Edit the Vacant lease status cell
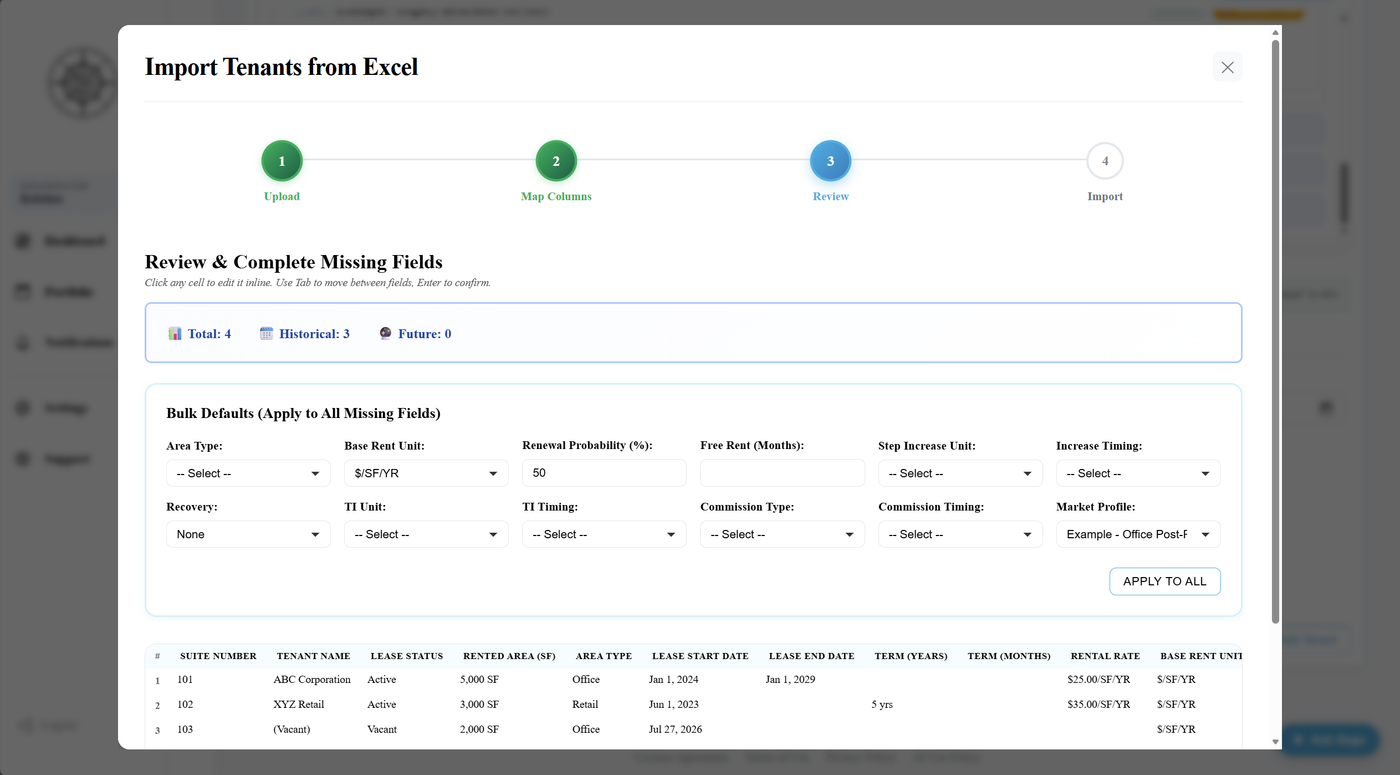The height and width of the screenshot is (775, 1400). pos(382,729)
